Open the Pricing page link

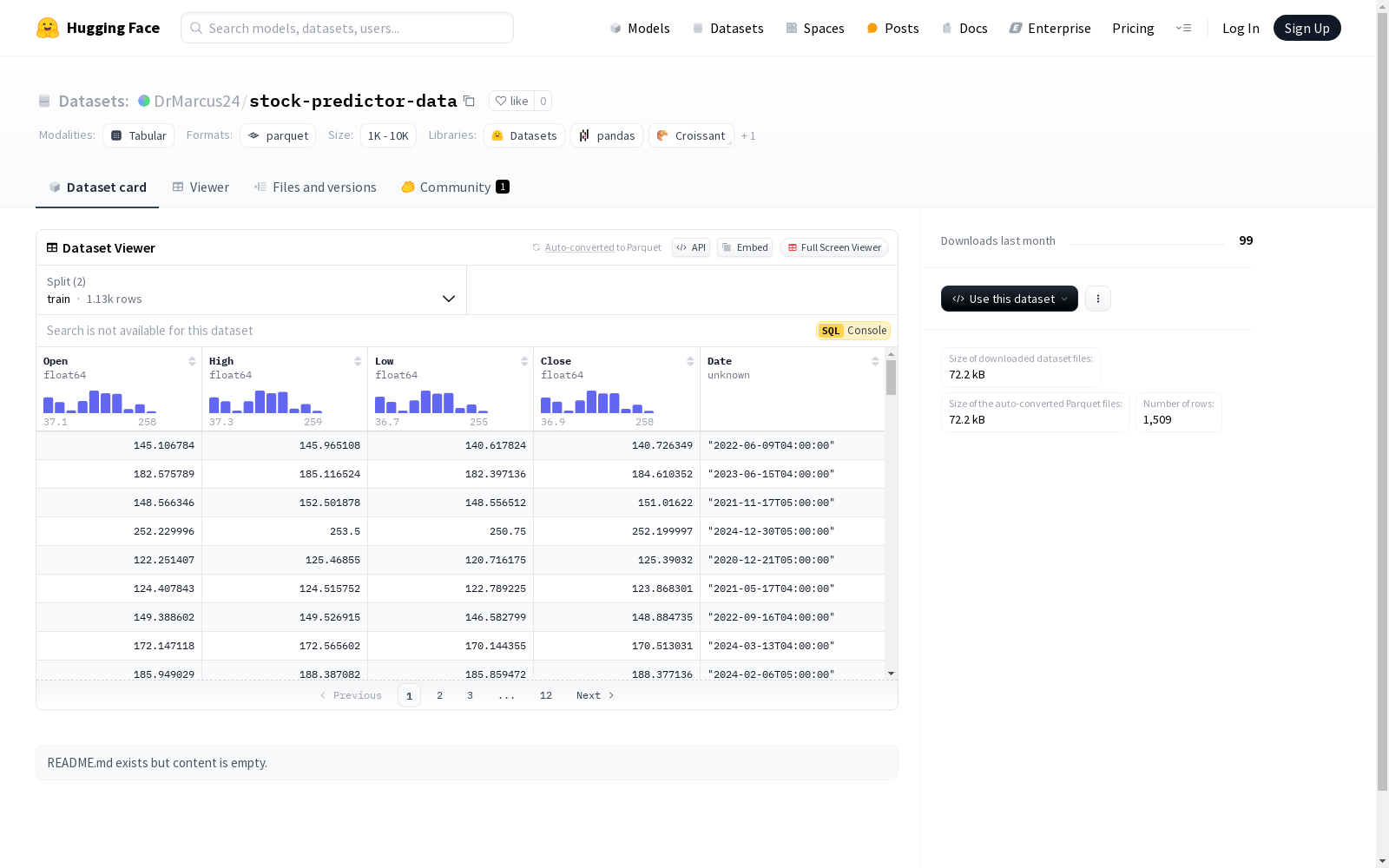coord(1133,28)
